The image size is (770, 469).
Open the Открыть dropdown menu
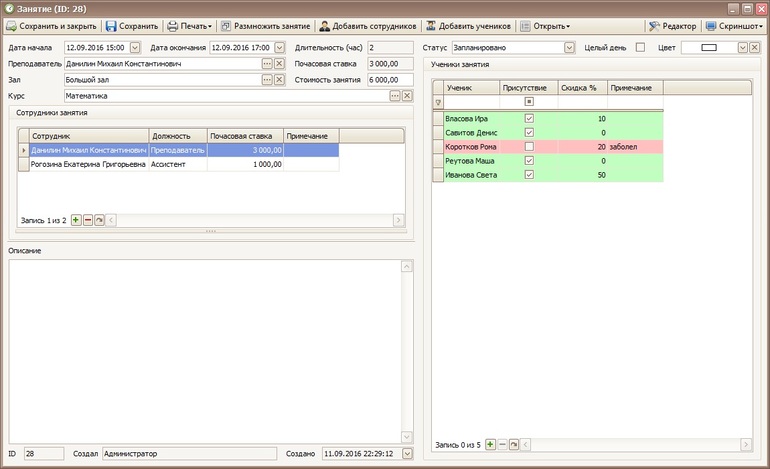(x=545, y=26)
